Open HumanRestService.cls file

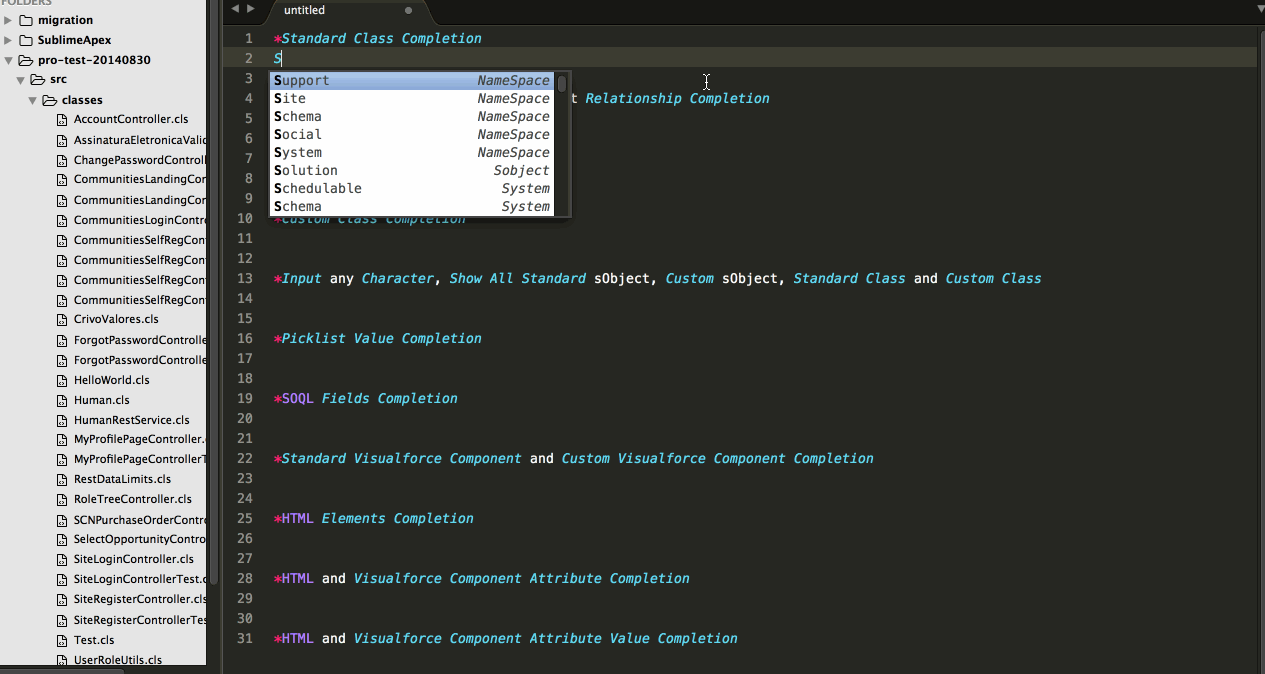(x=131, y=420)
